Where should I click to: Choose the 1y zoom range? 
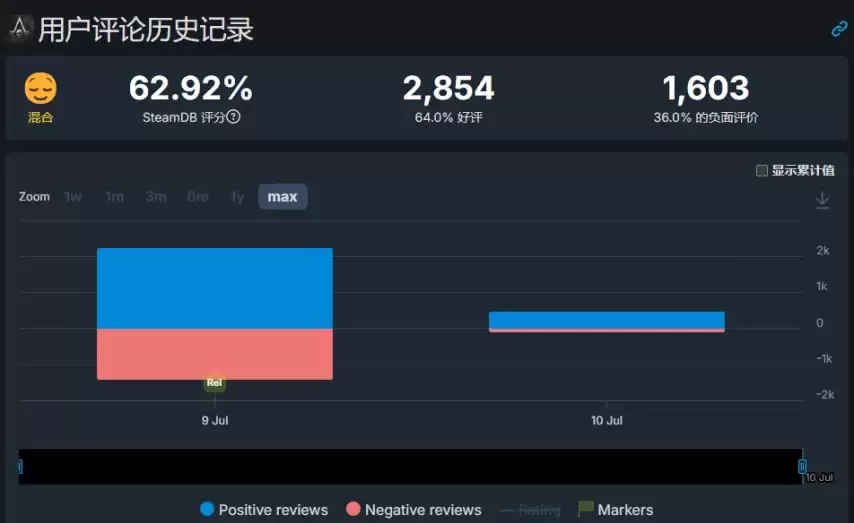tap(237, 197)
